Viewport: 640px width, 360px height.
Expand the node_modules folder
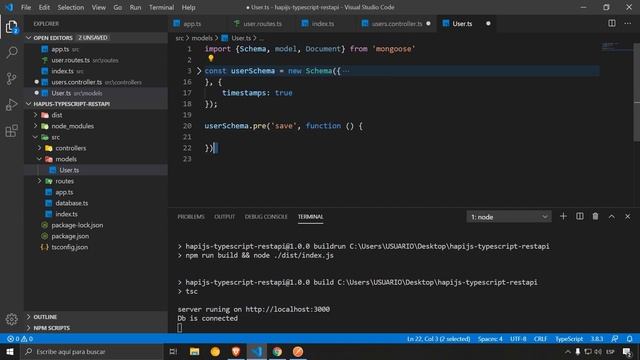(36, 126)
